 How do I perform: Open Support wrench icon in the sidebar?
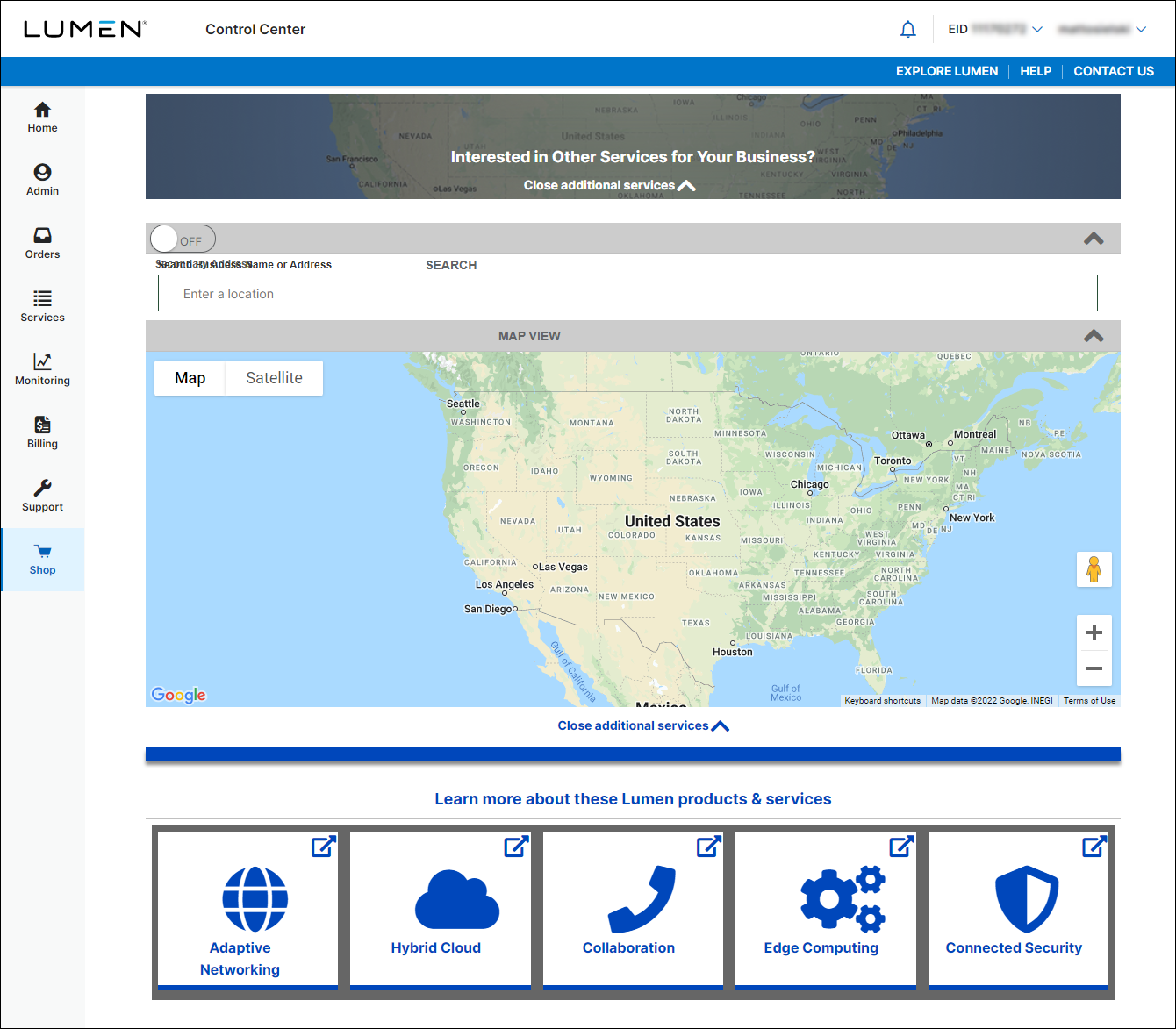[42, 488]
